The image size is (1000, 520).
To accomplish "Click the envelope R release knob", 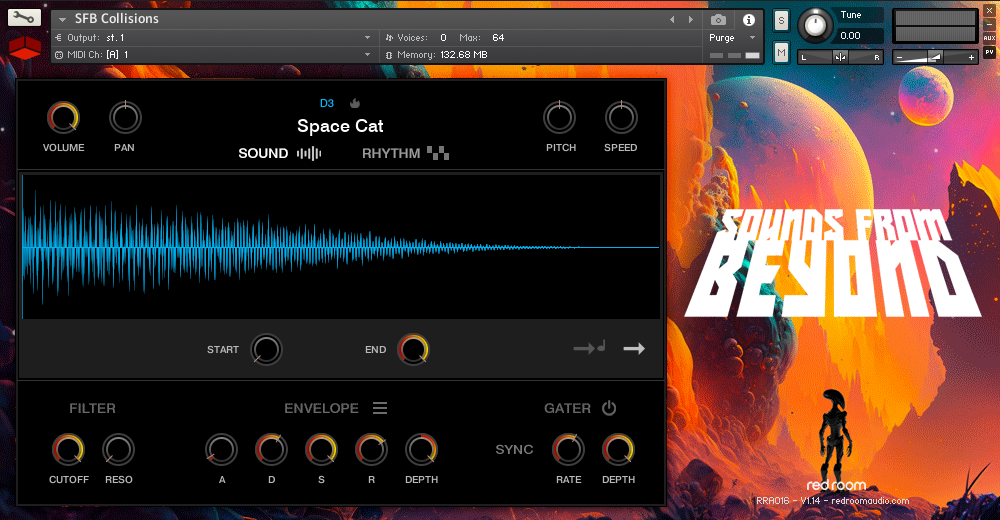I will pos(371,449).
